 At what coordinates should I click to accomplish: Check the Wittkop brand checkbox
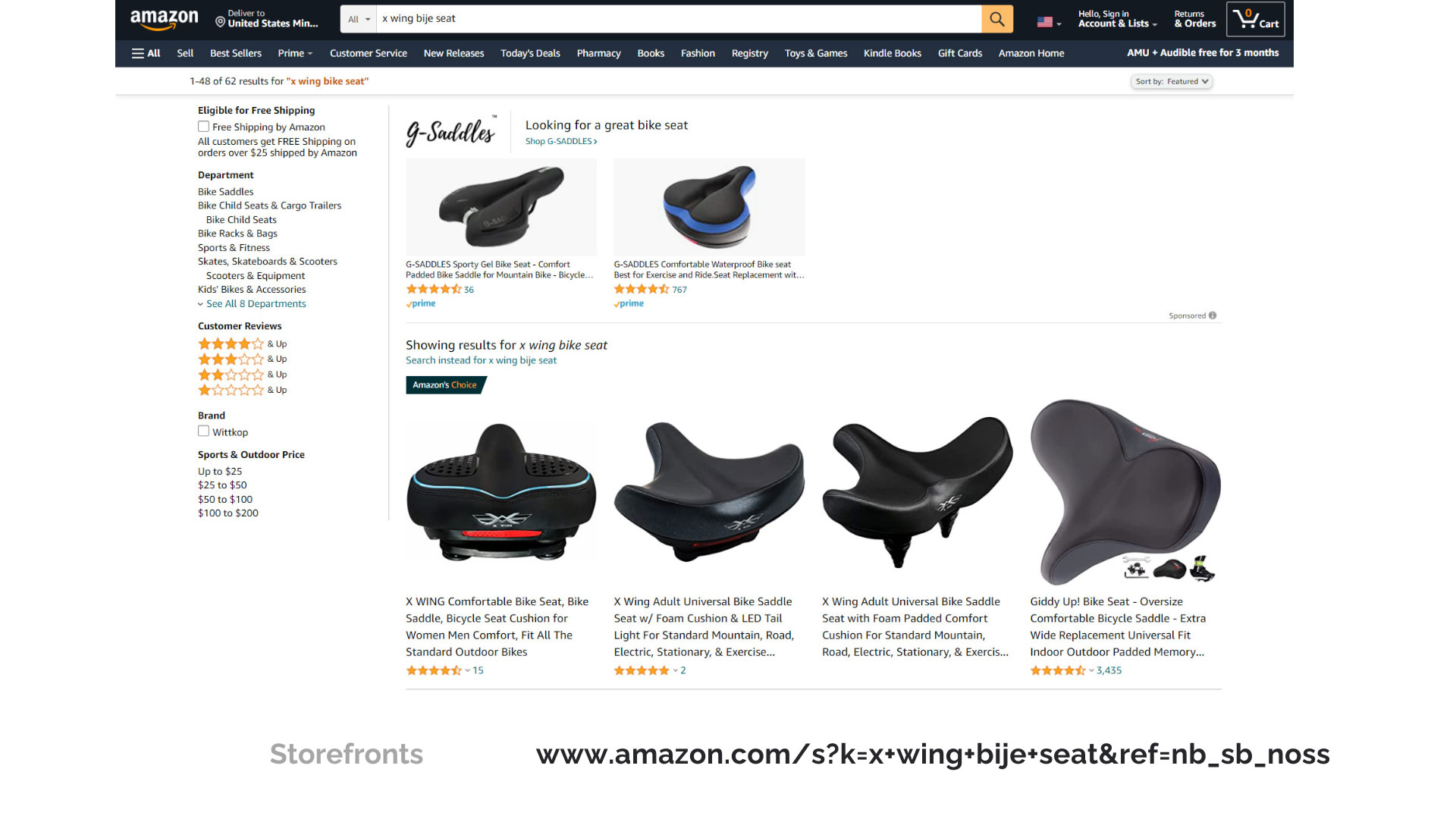point(203,431)
